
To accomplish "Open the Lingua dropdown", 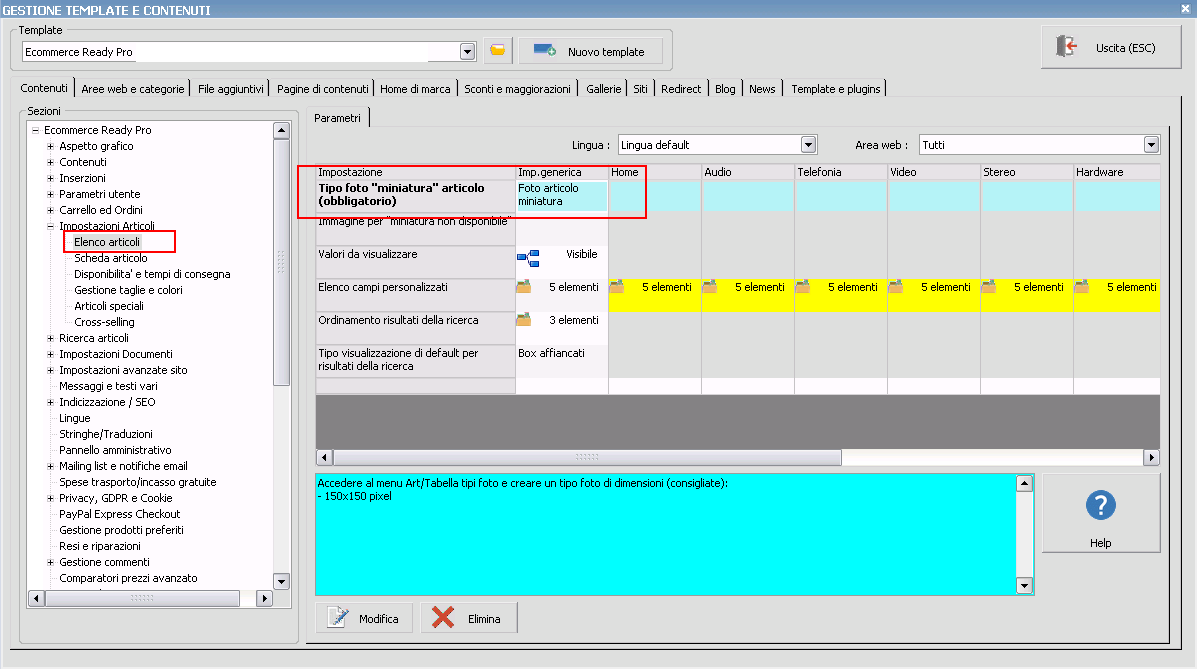I will [810, 145].
